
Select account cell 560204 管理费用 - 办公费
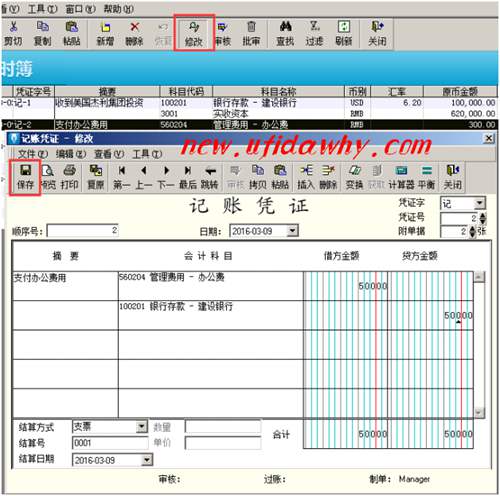(211, 286)
